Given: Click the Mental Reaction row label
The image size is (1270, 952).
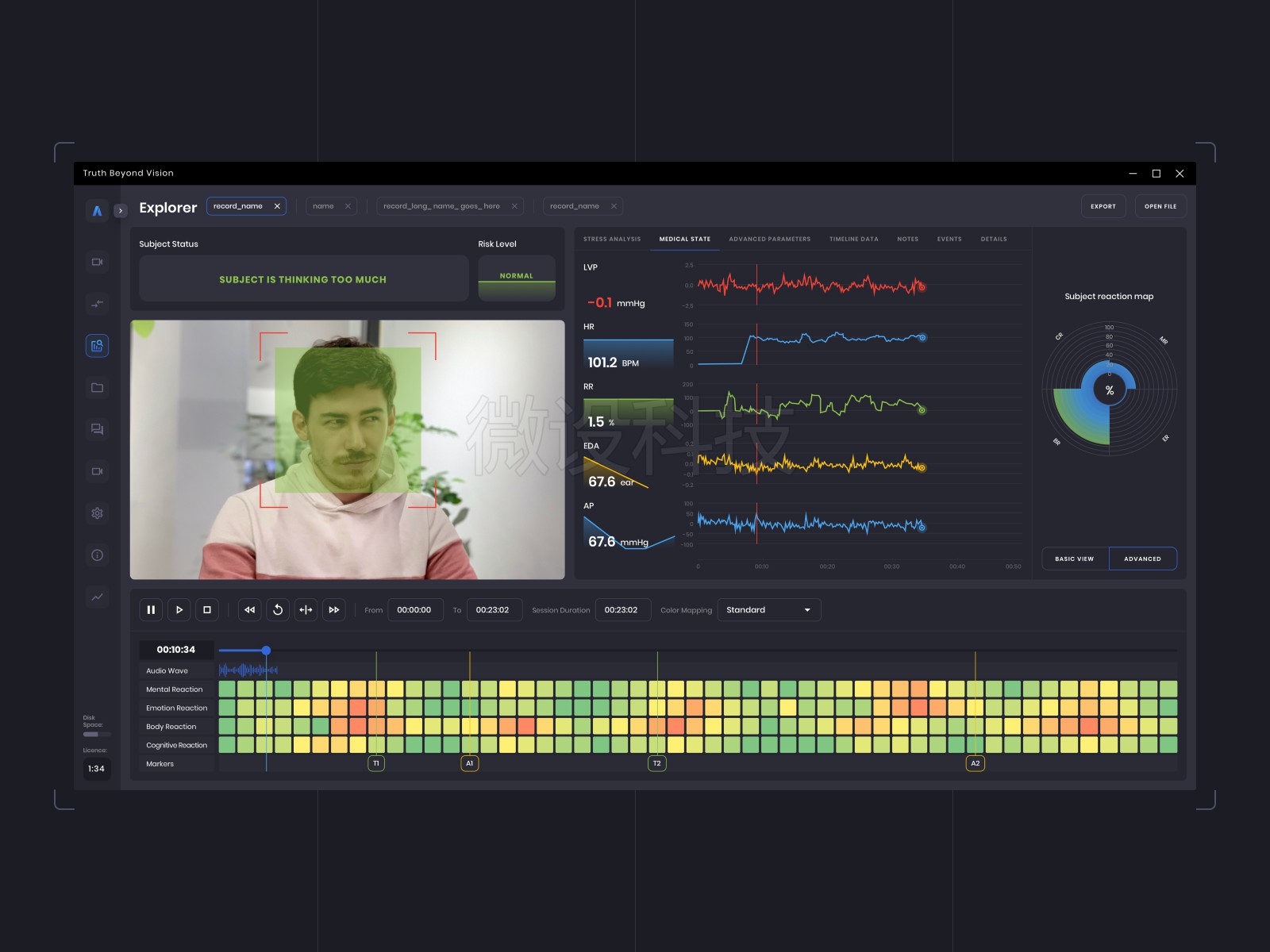Looking at the screenshot, I should 175,689.
